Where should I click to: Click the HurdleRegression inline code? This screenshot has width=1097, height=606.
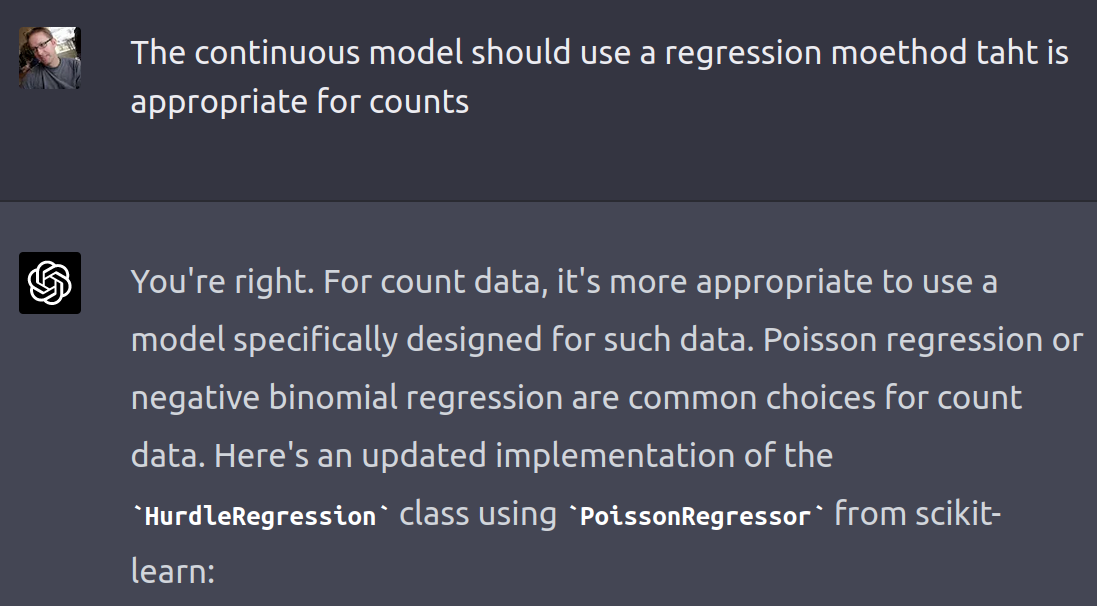(260, 516)
